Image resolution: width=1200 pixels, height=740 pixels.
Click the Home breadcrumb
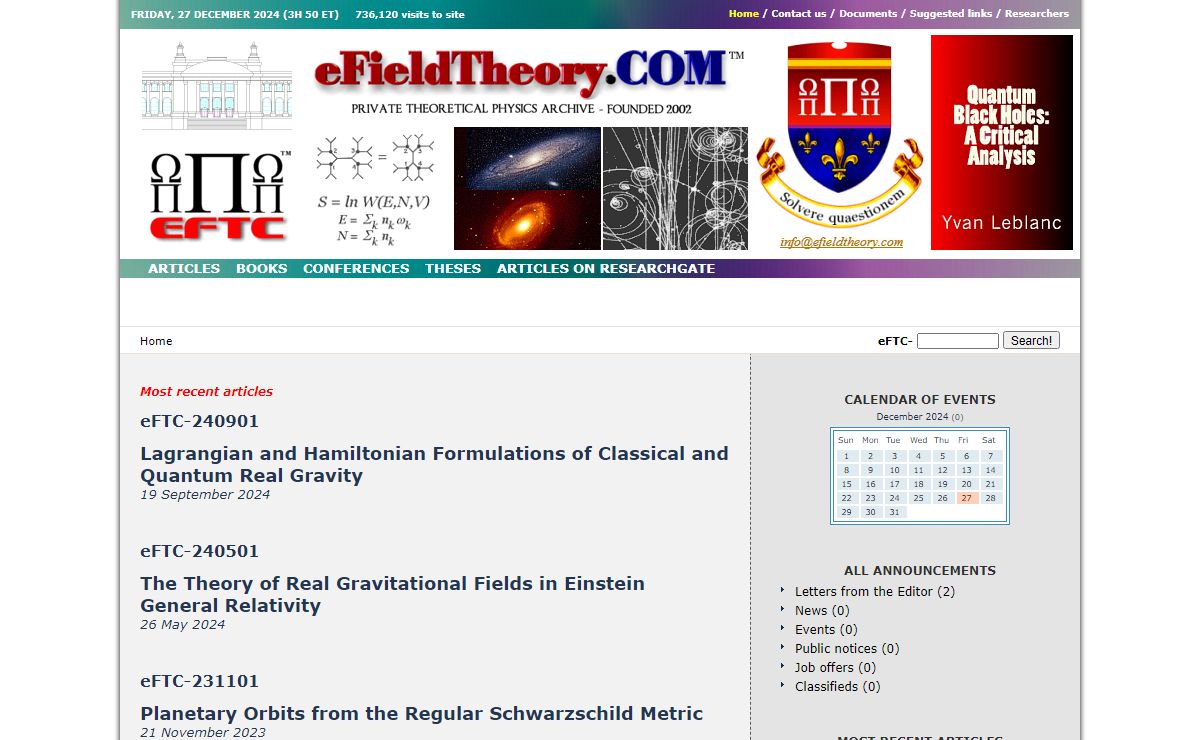point(156,341)
